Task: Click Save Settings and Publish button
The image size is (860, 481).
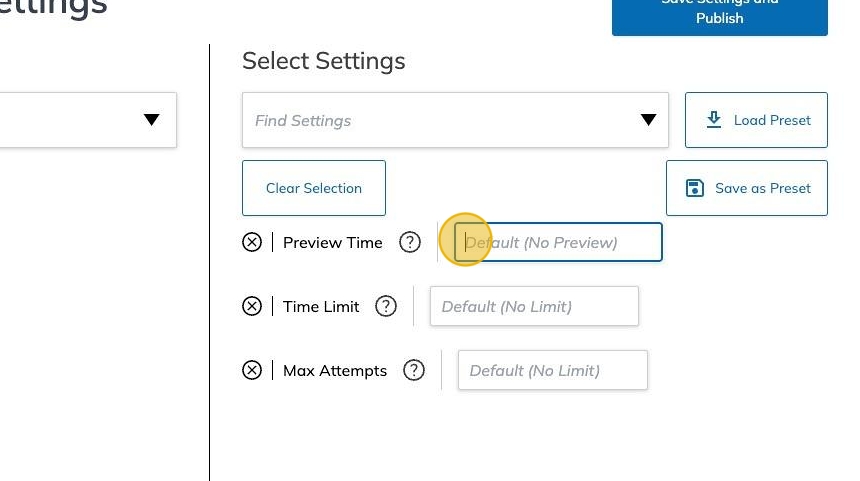Action: tap(720, 15)
